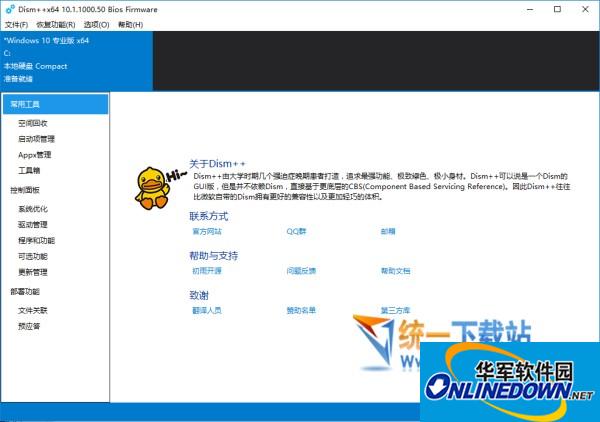This screenshot has width=600, height=422.
Task: Select the Windows 10 专业版 x64 image tile
Action: pyautogui.click(x=77, y=61)
